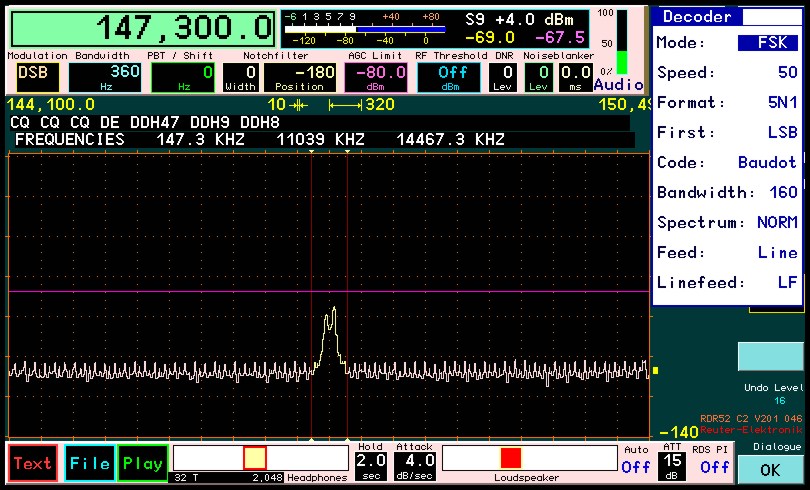Image resolution: width=810 pixels, height=490 pixels.
Task: Toggle Decoder Spectrum NORM setting
Action: tap(777, 222)
